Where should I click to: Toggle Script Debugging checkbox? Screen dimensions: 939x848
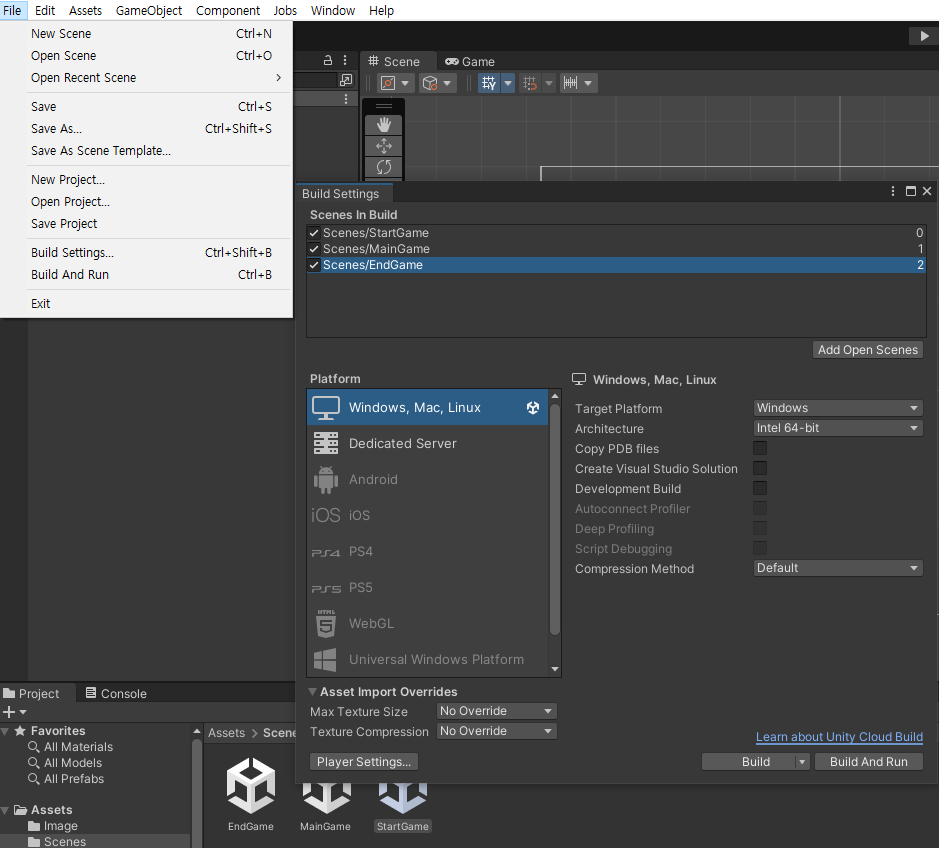click(760, 548)
